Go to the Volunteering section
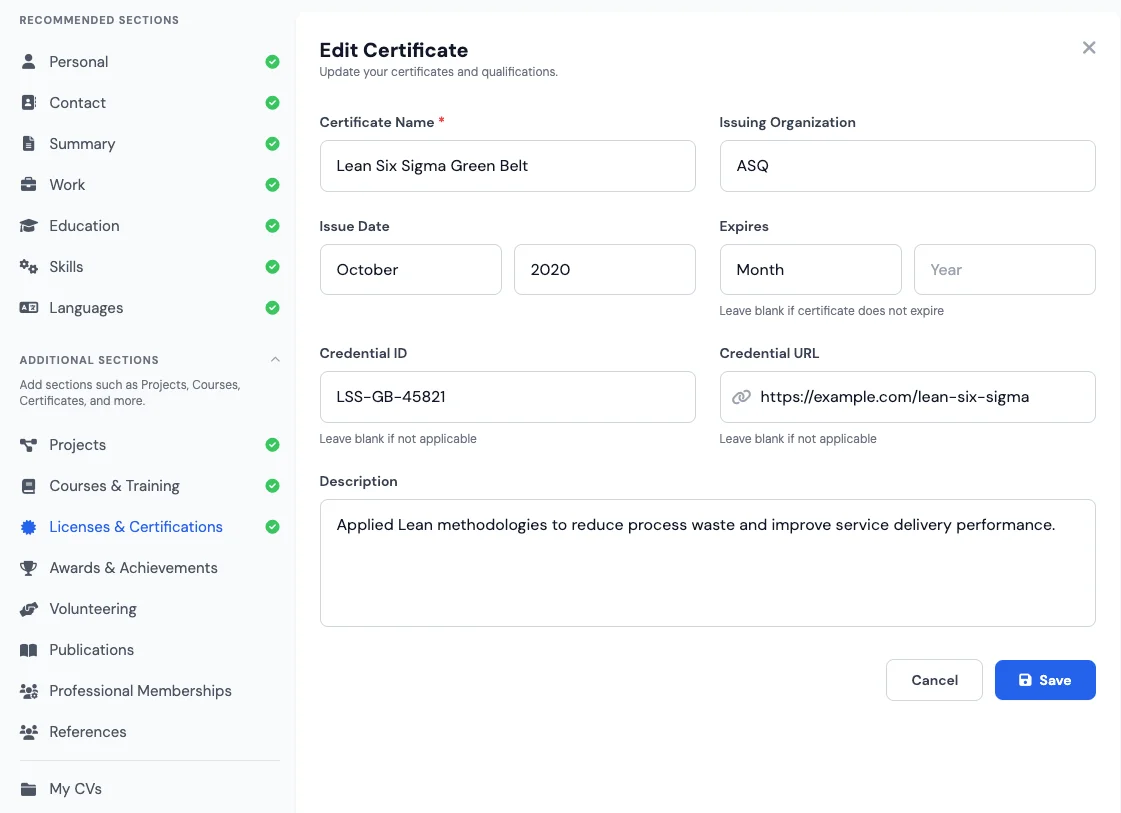The image size is (1121, 813). coord(149,609)
